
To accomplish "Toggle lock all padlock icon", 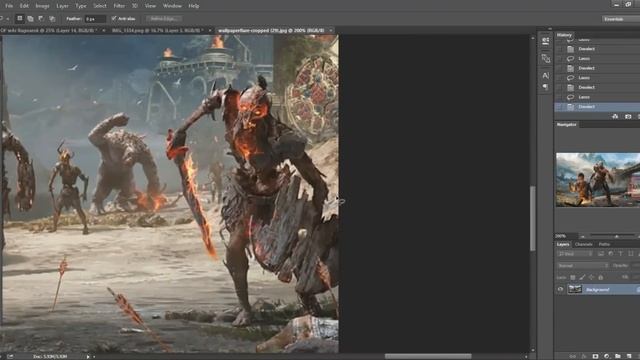I will click(600, 278).
